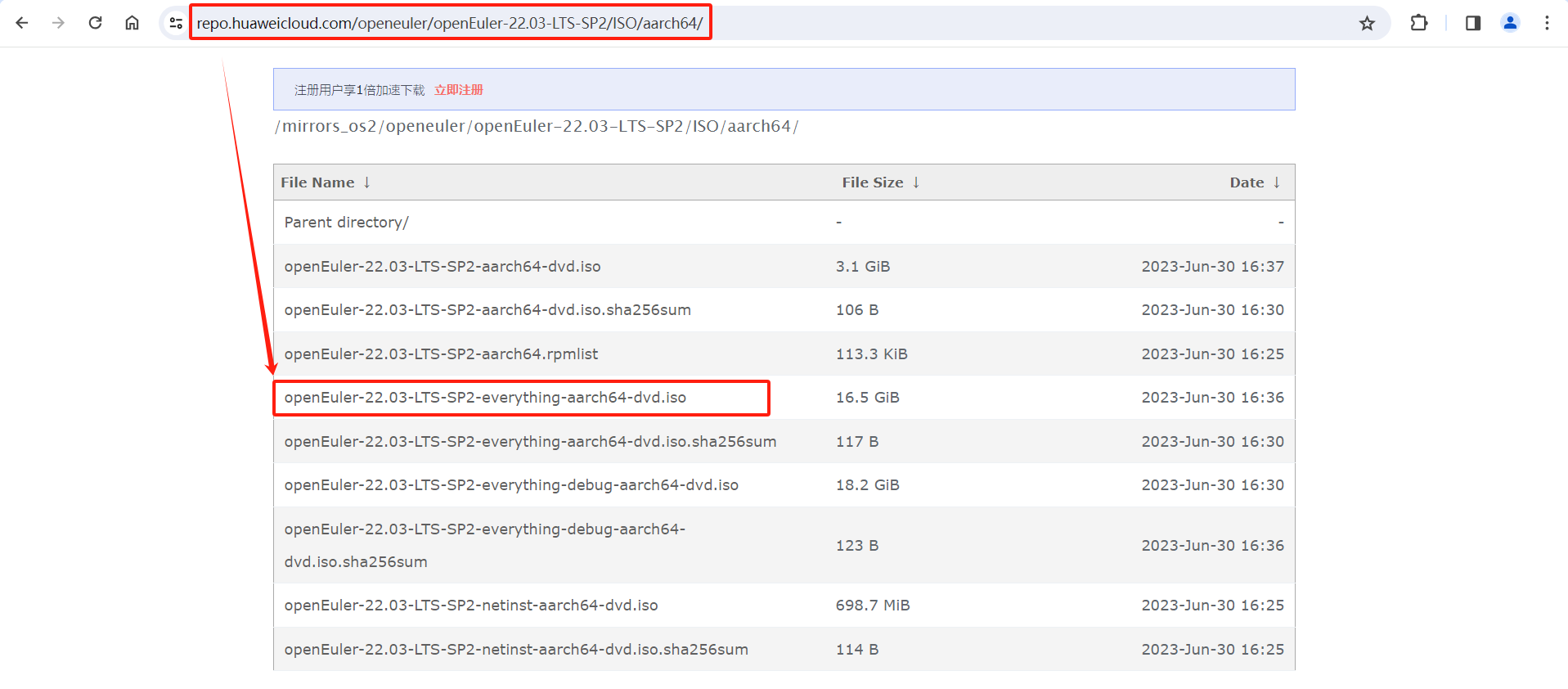Select date 2023-Jun-30 16:37

pos(1212,267)
